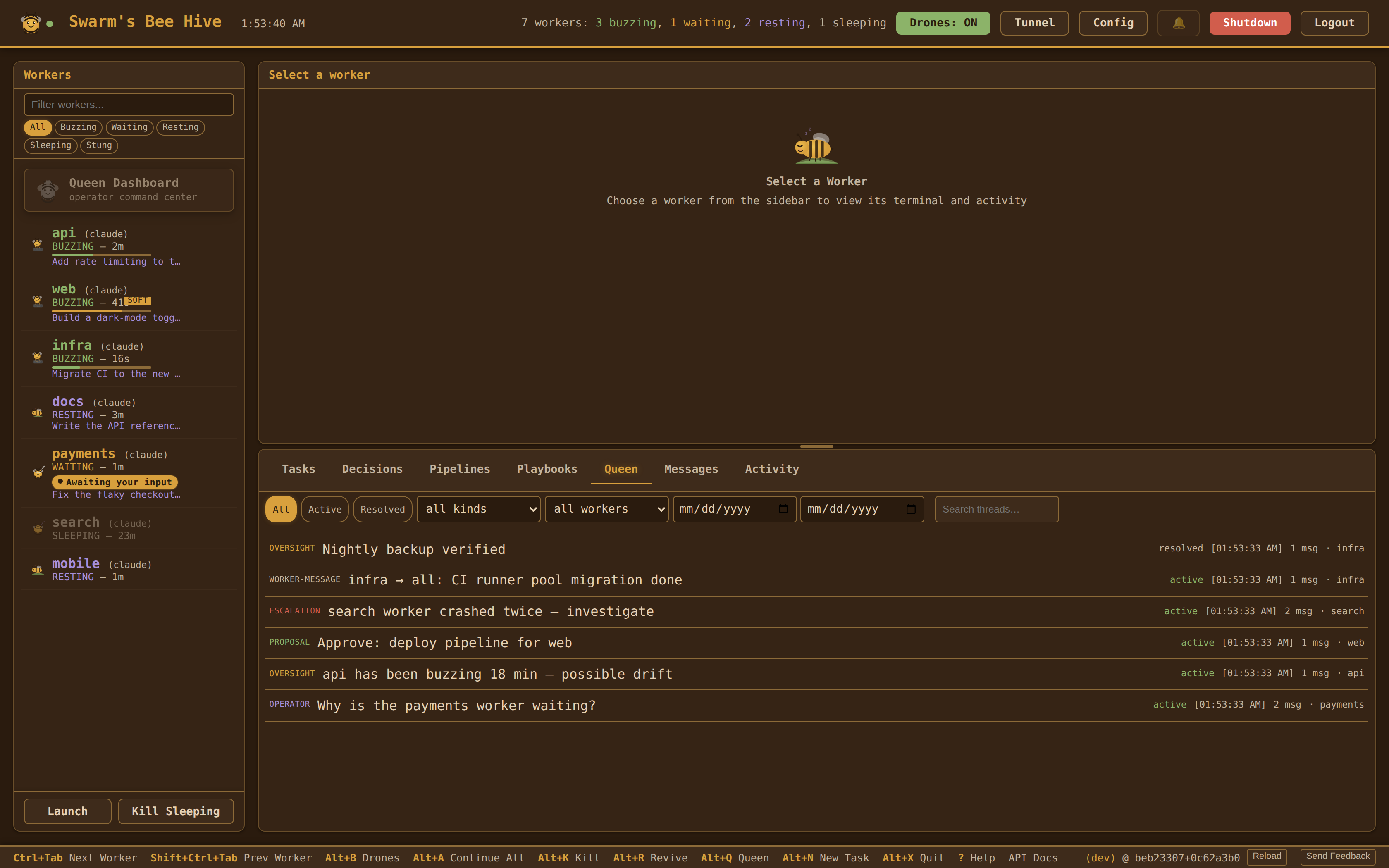The height and width of the screenshot is (868, 1389).
Task: Open the Playbooks tab
Action: point(547,469)
